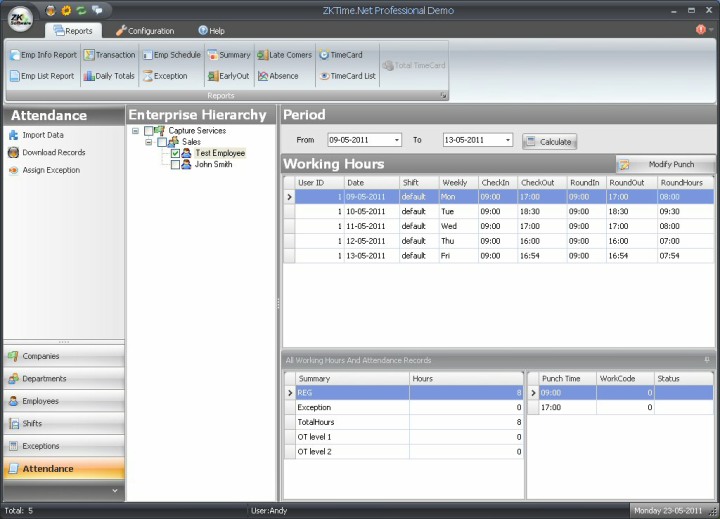Click the ZK Software application logo
Viewport: 720px width, 519px height.
pos(20,19)
